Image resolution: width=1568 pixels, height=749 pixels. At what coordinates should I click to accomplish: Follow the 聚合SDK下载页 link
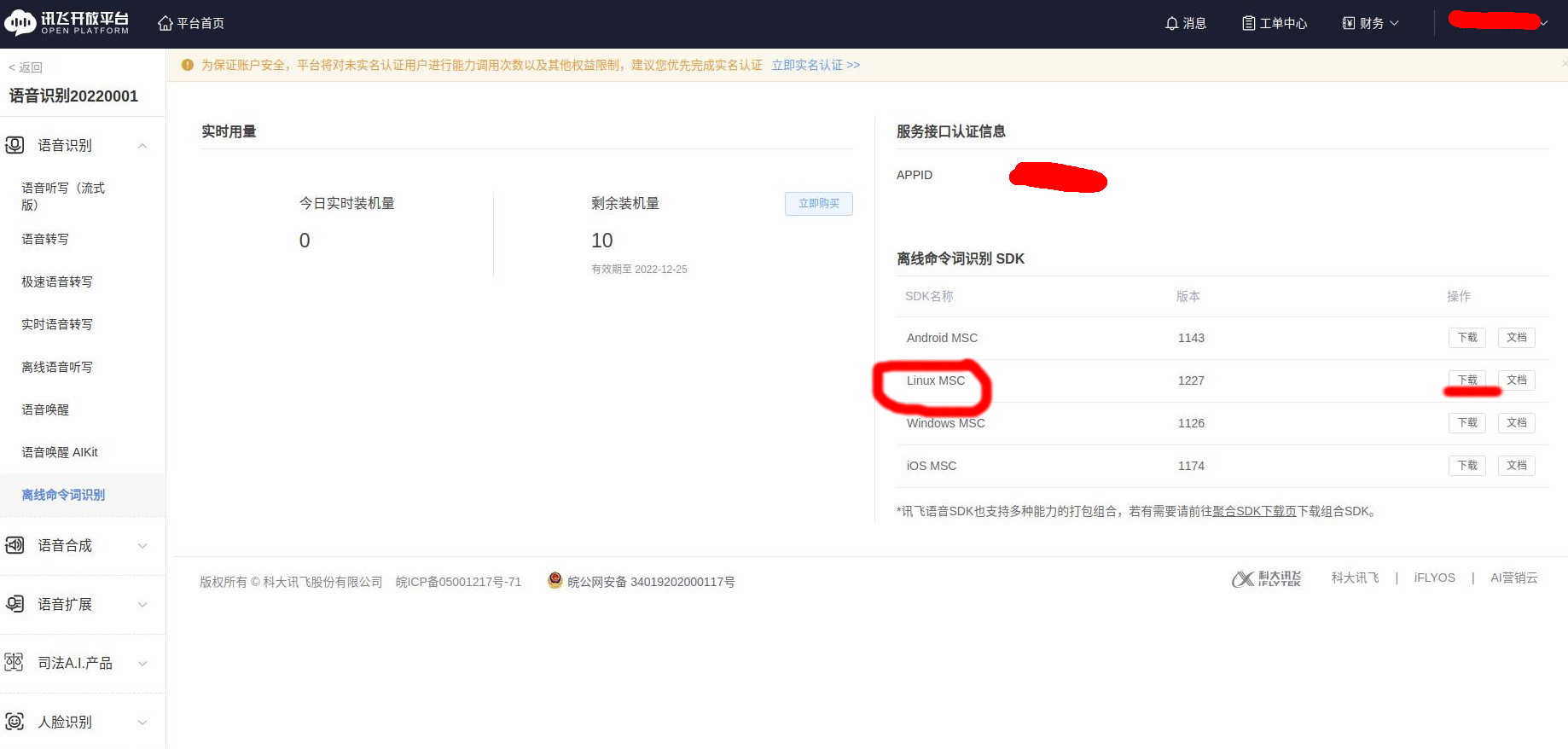(1254, 511)
